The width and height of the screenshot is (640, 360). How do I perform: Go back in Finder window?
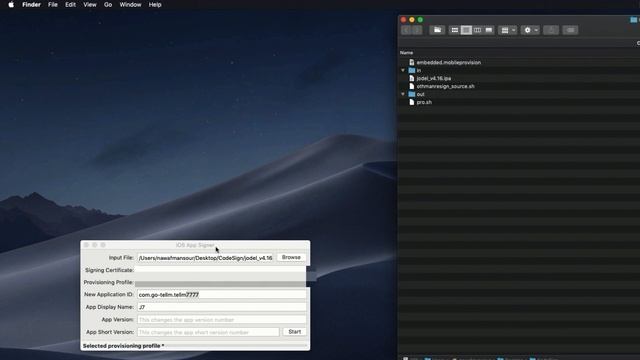(407, 30)
